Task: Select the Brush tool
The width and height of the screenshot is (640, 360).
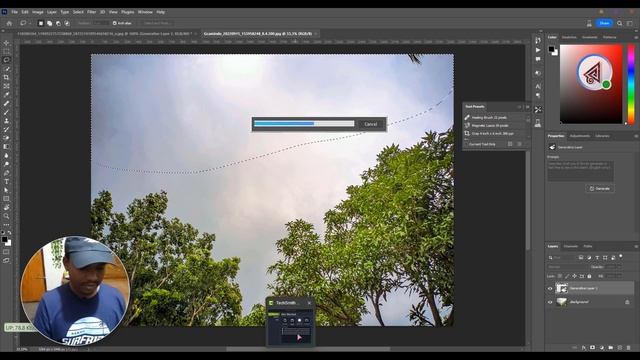Action: 6,112
